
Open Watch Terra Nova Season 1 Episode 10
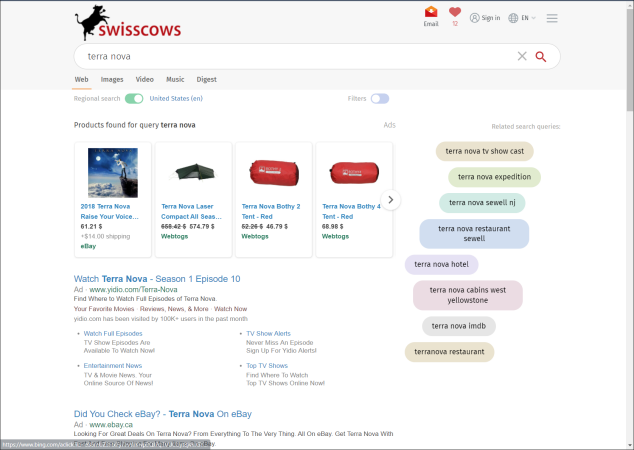click(157, 279)
